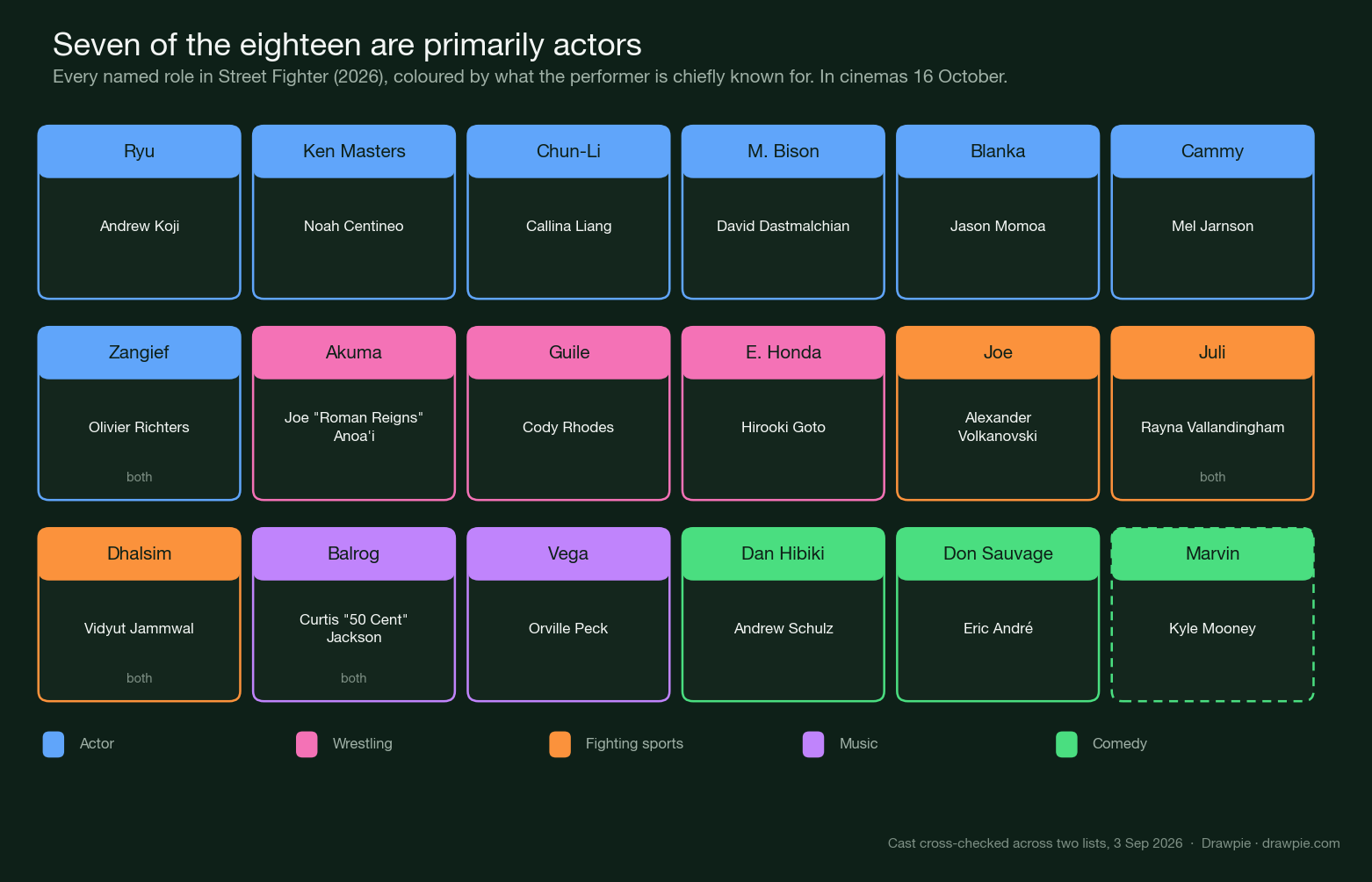1372x882 pixels.
Task: Click the 'Dhalsim' card header
Action: click(x=139, y=553)
